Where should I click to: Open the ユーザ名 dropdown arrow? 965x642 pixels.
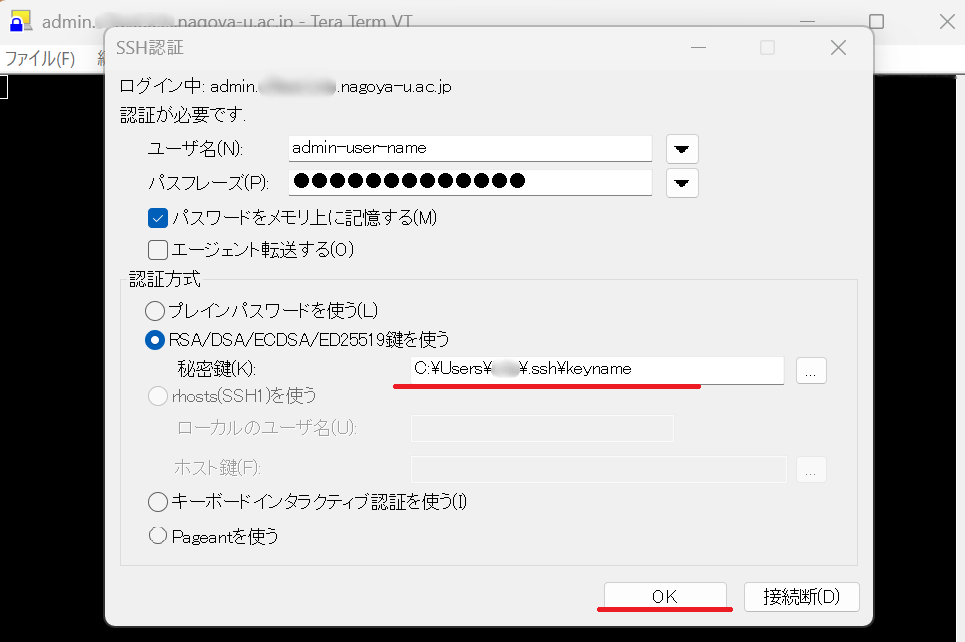tap(682, 149)
